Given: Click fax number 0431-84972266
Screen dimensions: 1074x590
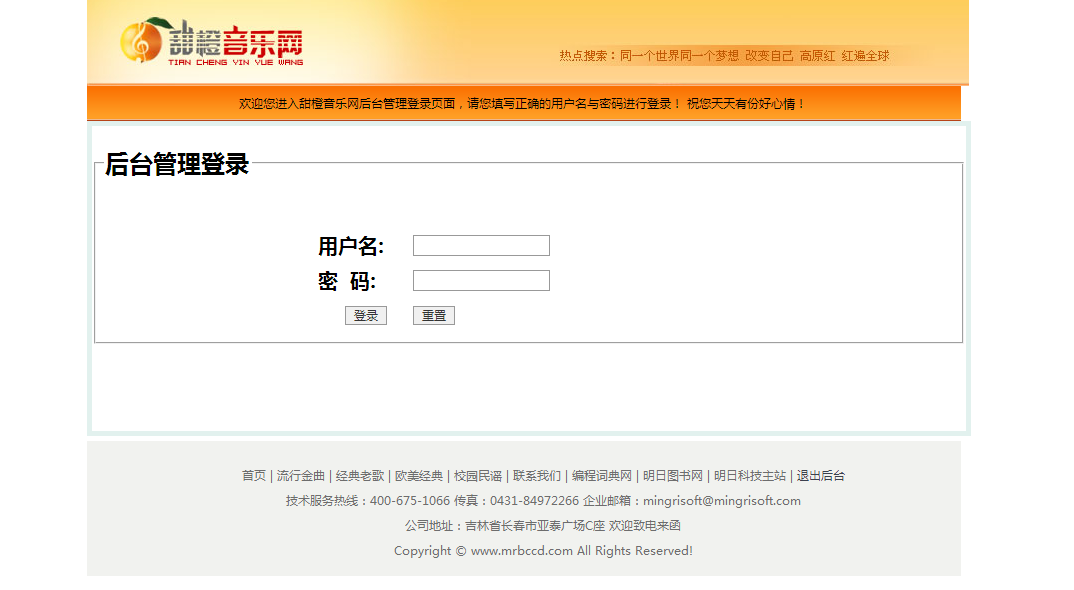Looking at the screenshot, I should (x=534, y=501).
